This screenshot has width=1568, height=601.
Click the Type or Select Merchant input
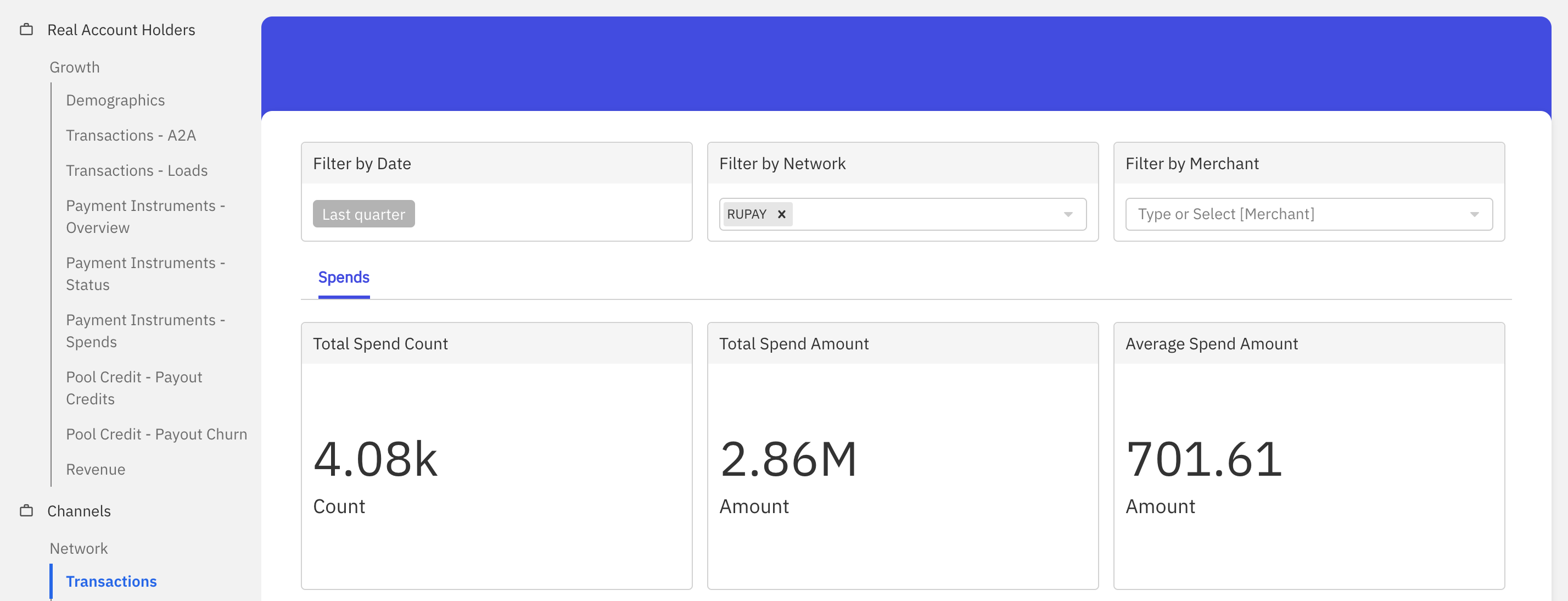[x=1309, y=214]
